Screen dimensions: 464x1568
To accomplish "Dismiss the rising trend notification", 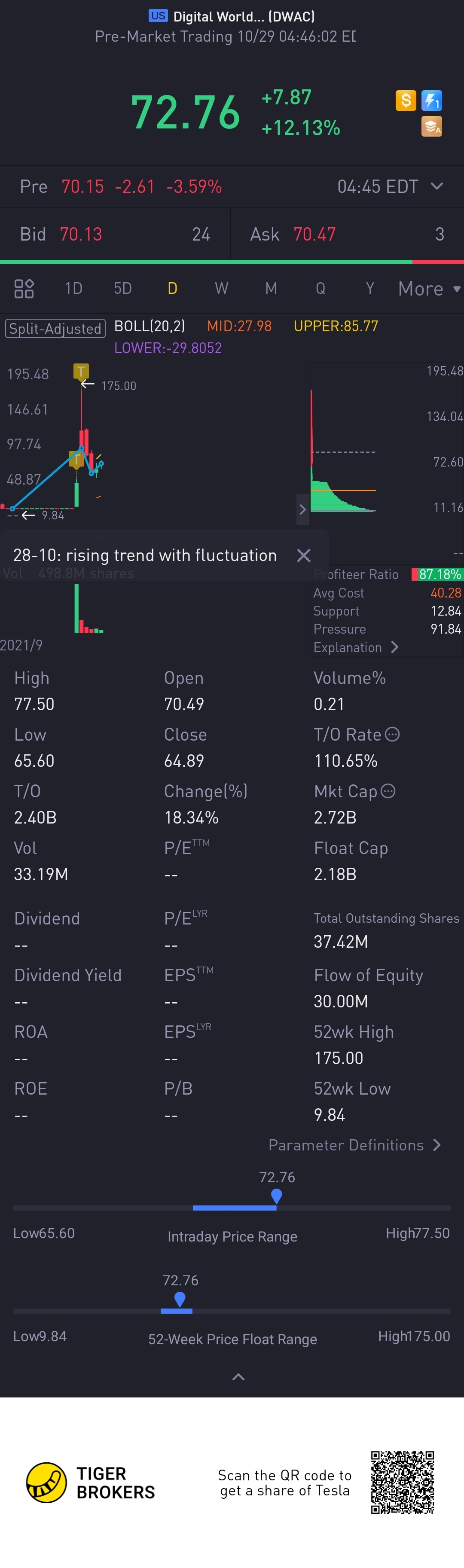I will pos(304,555).
